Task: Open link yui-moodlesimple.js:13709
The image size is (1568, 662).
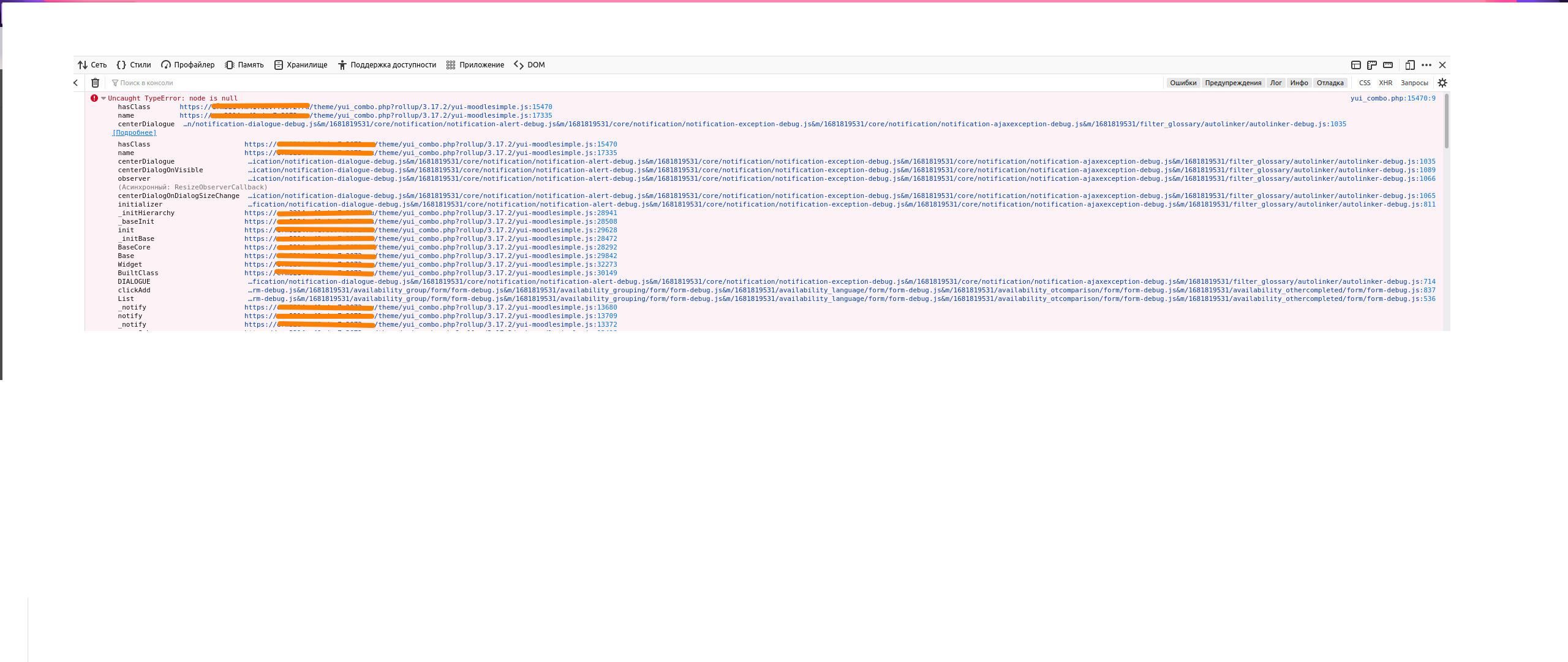Action: point(431,316)
